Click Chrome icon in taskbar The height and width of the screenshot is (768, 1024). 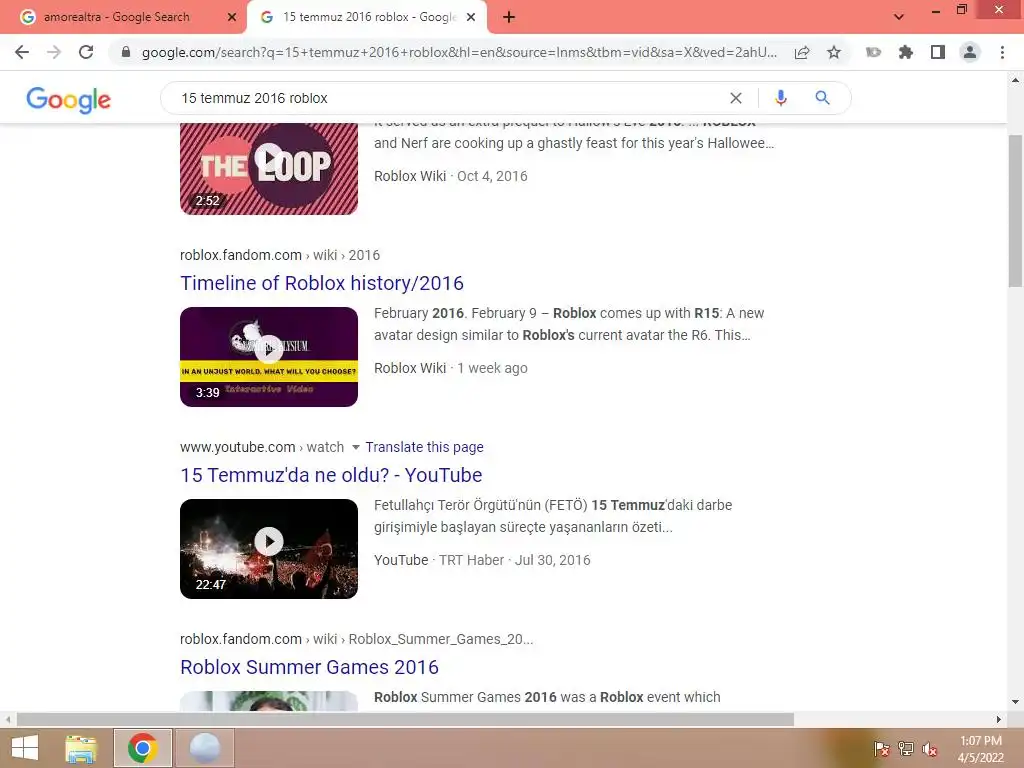tap(143, 748)
